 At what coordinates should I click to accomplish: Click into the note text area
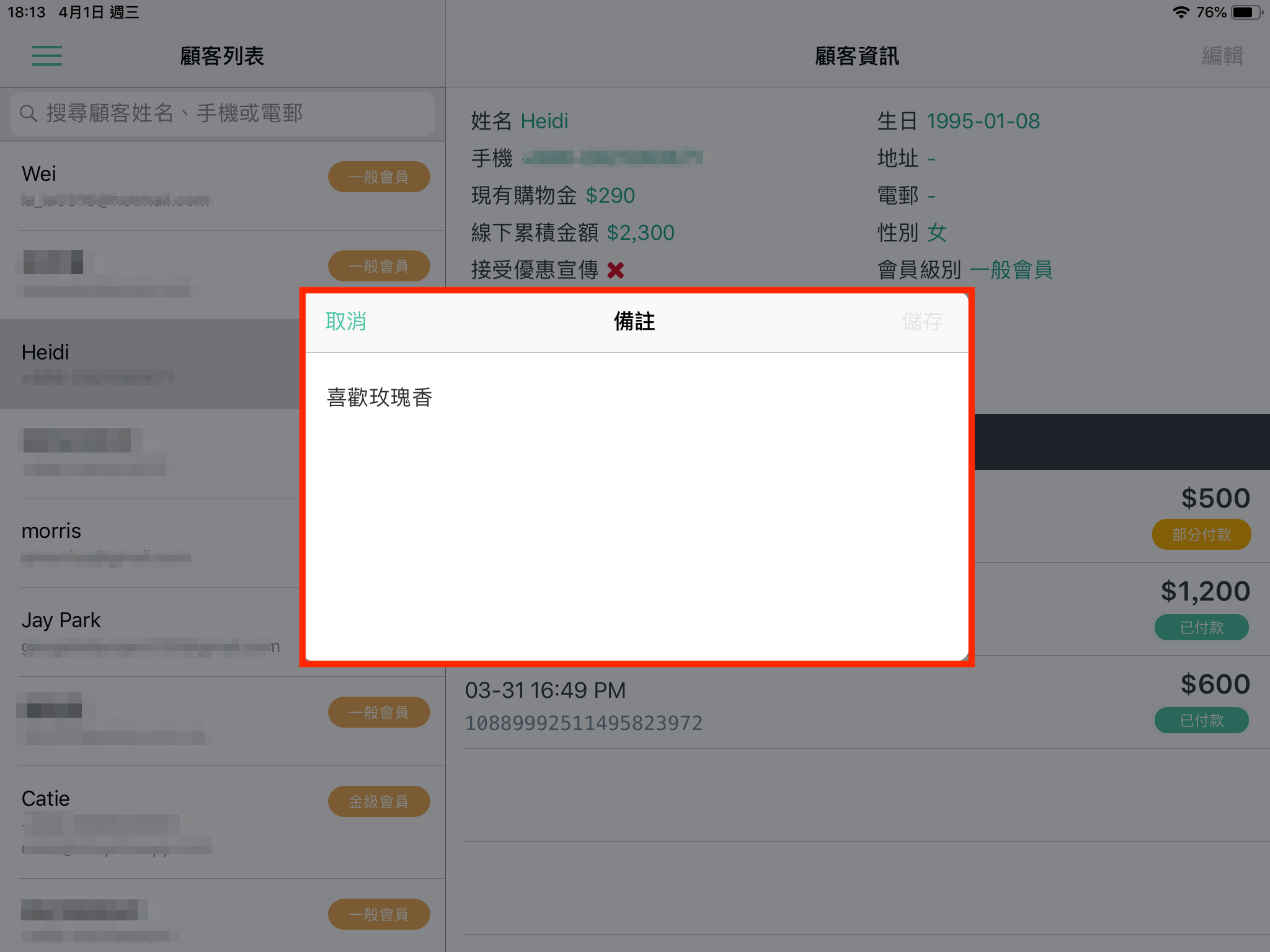click(x=637, y=506)
